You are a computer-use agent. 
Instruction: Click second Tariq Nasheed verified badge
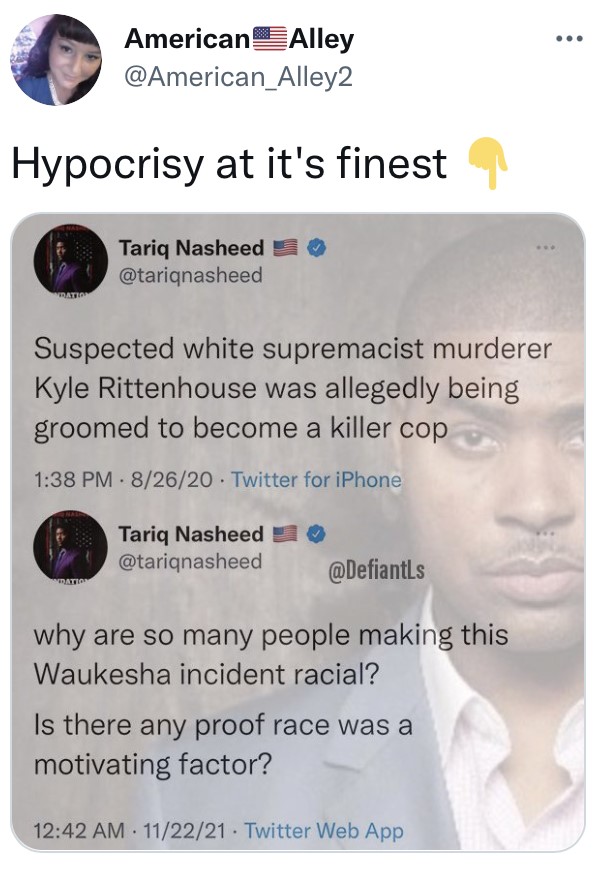pos(316,534)
